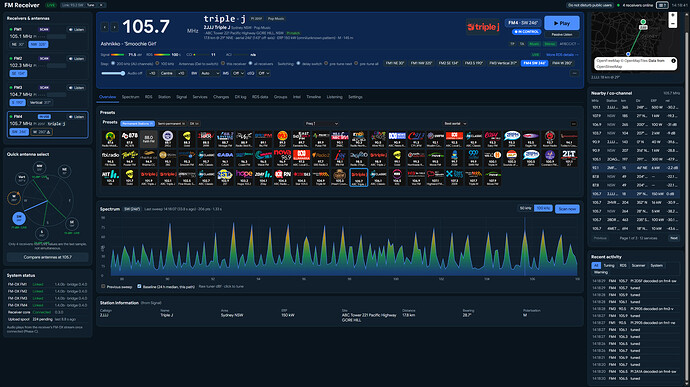Screen dimensions: 690x387
Task: Select the fbi.radio preset
Action: click(x=110, y=158)
